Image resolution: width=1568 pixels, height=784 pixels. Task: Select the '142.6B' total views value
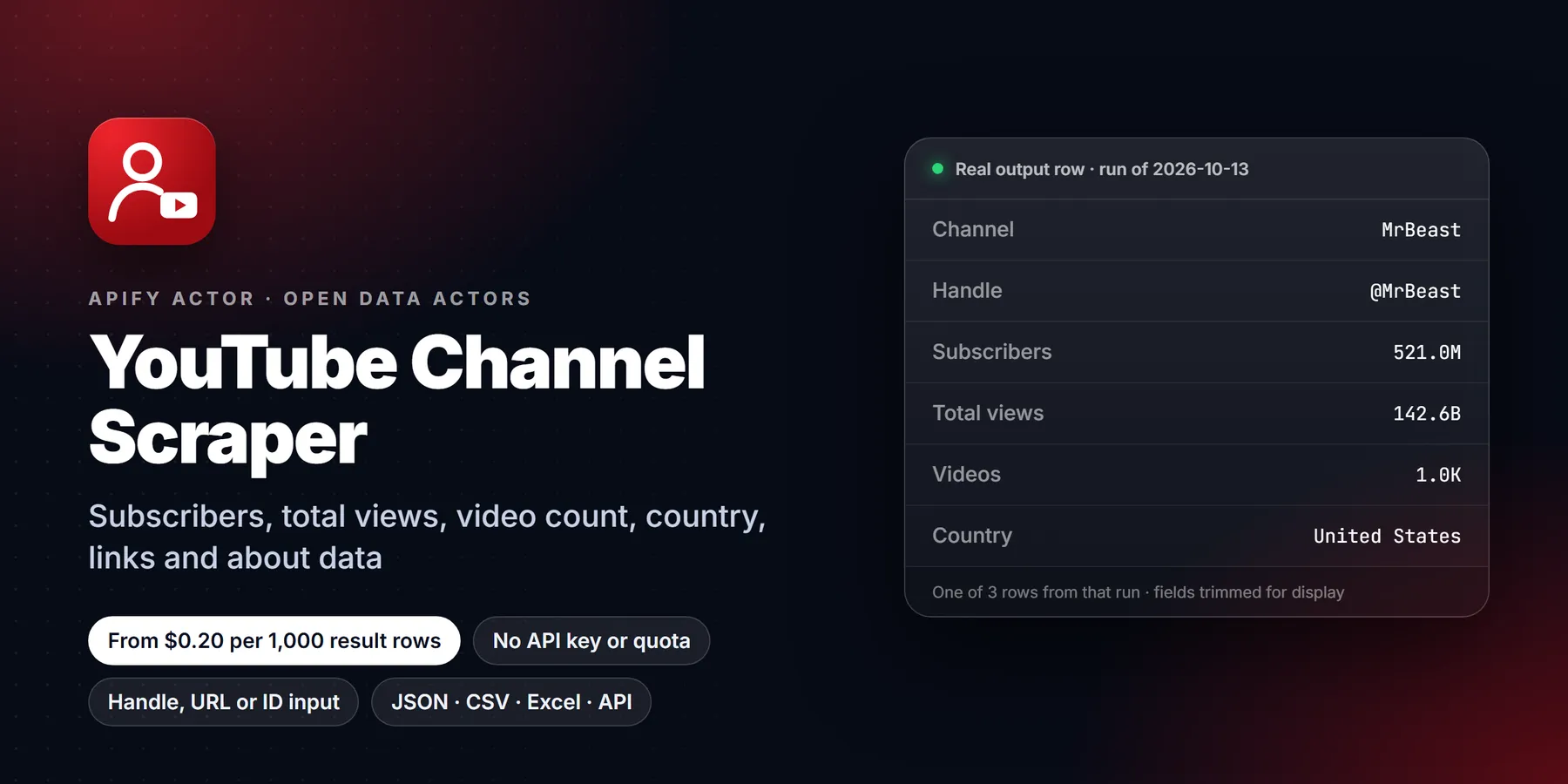(x=1427, y=414)
